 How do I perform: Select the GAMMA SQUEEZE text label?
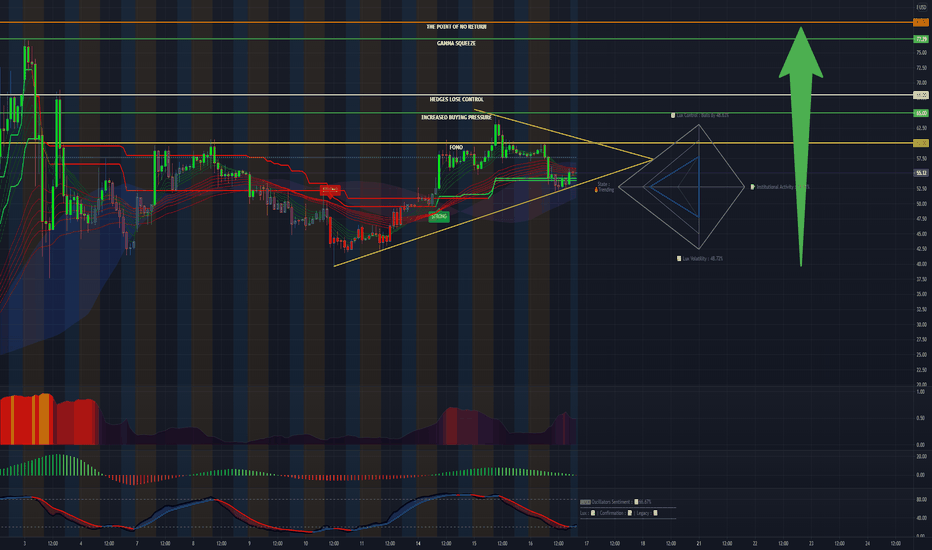pyautogui.click(x=456, y=43)
